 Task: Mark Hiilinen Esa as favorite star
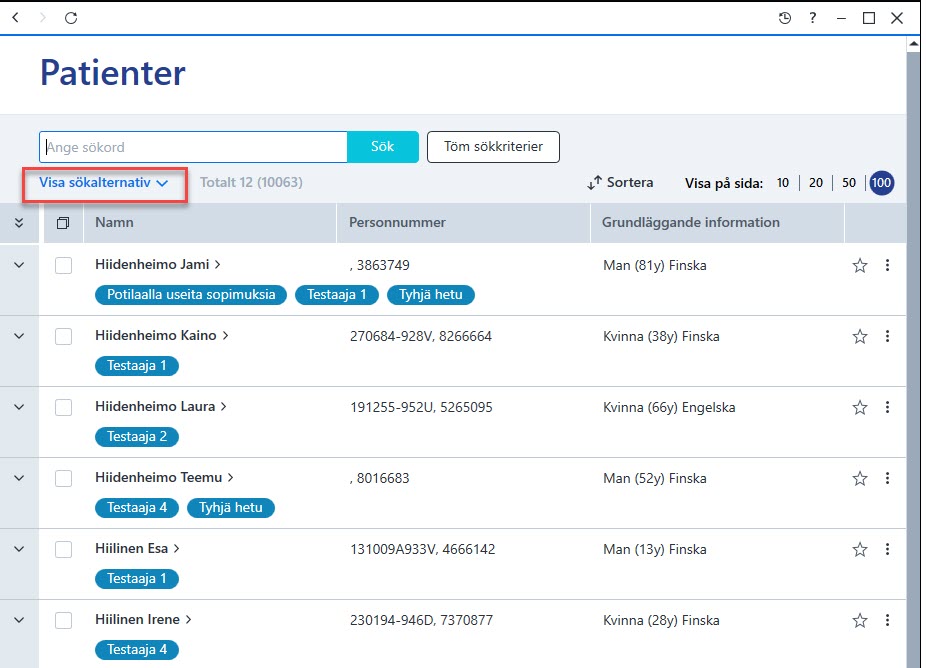[860, 549]
